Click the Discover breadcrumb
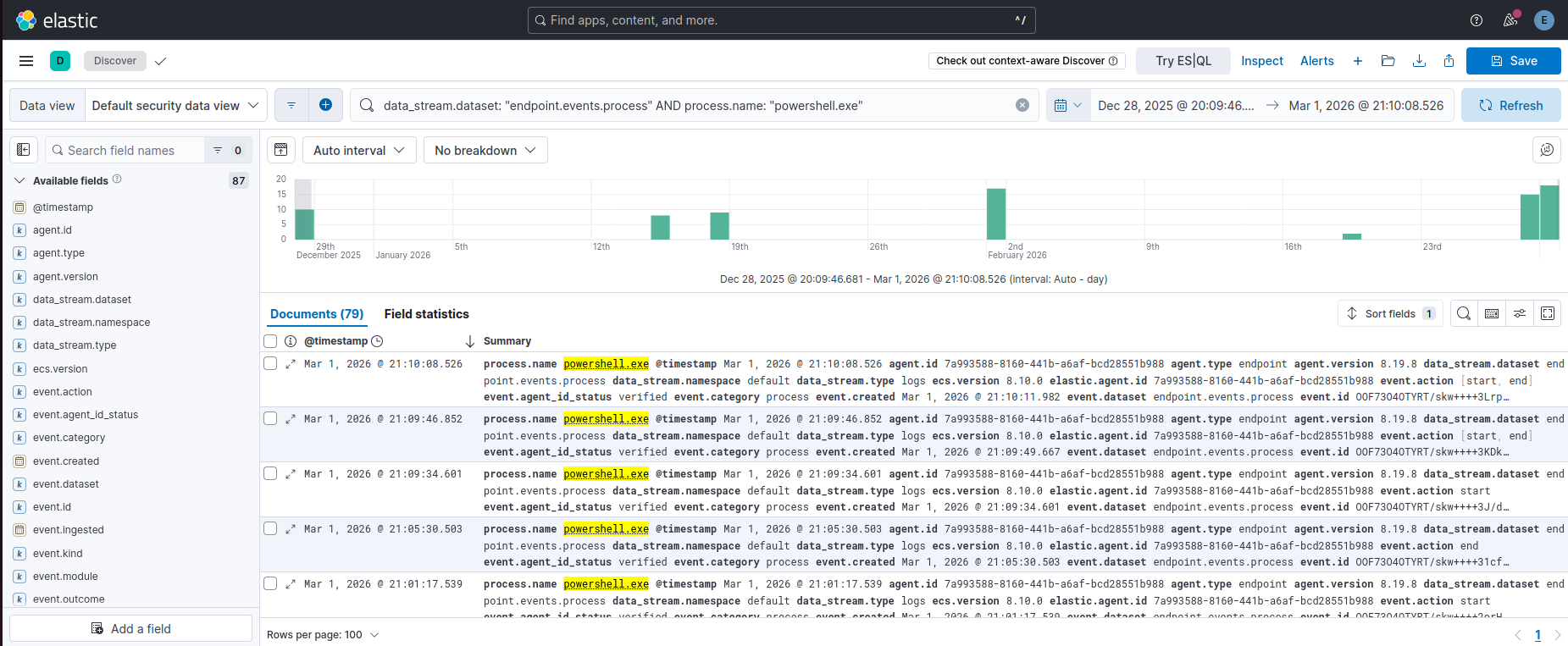This screenshot has height=646, width=1568. click(x=115, y=61)
